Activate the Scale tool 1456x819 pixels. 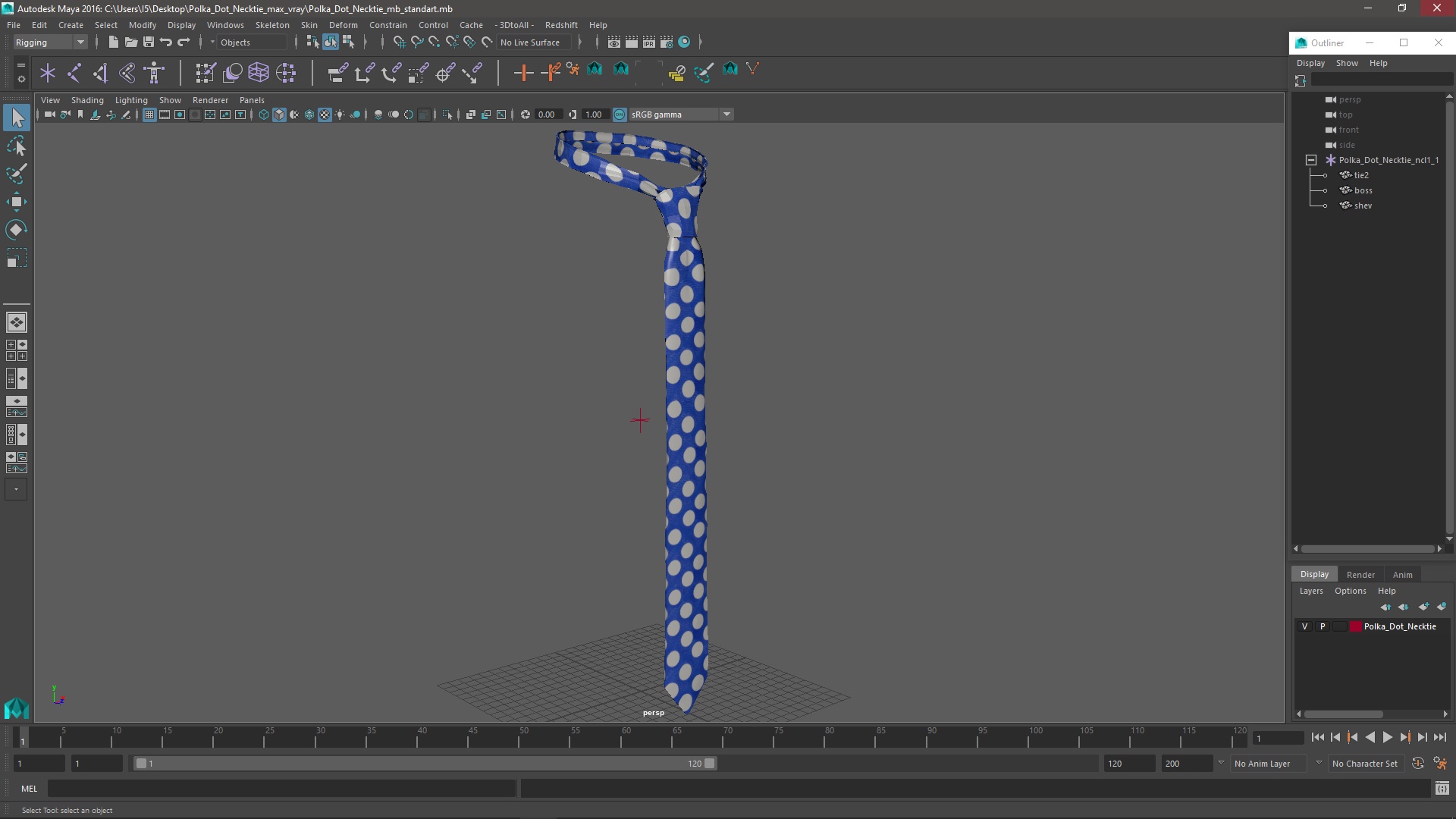pyautogui.click(x=17, y=258)
